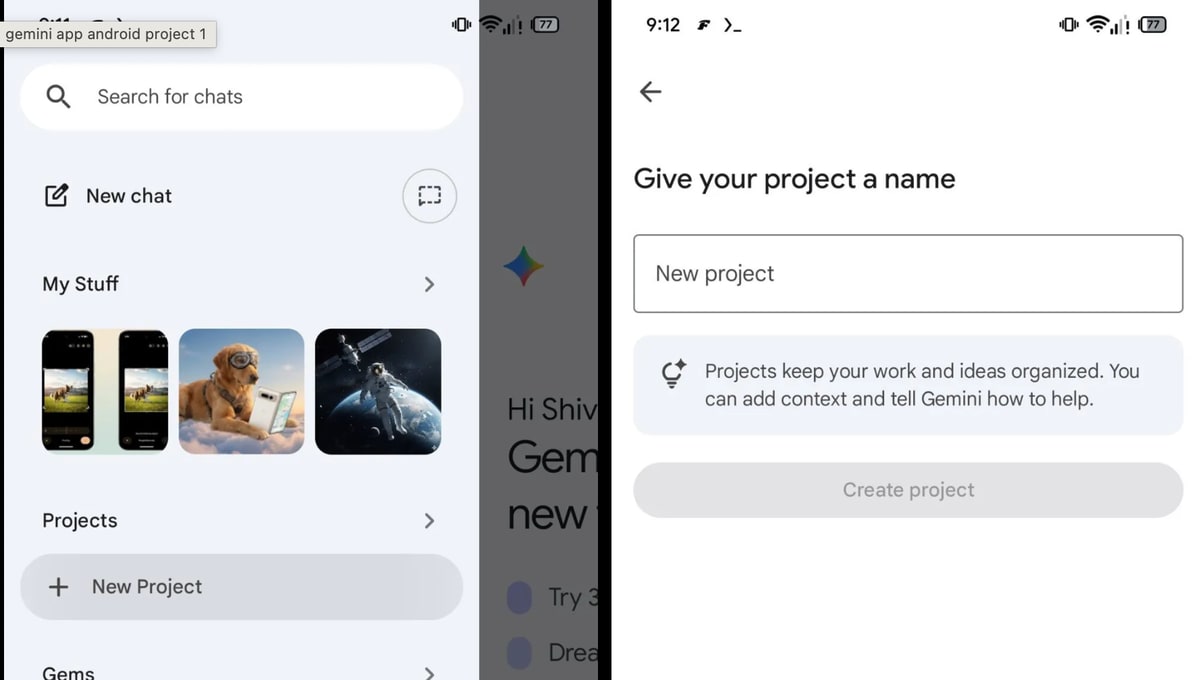Click the terminal prompt status bar icon
1200x680 pixels.
[x=733, y=26]
